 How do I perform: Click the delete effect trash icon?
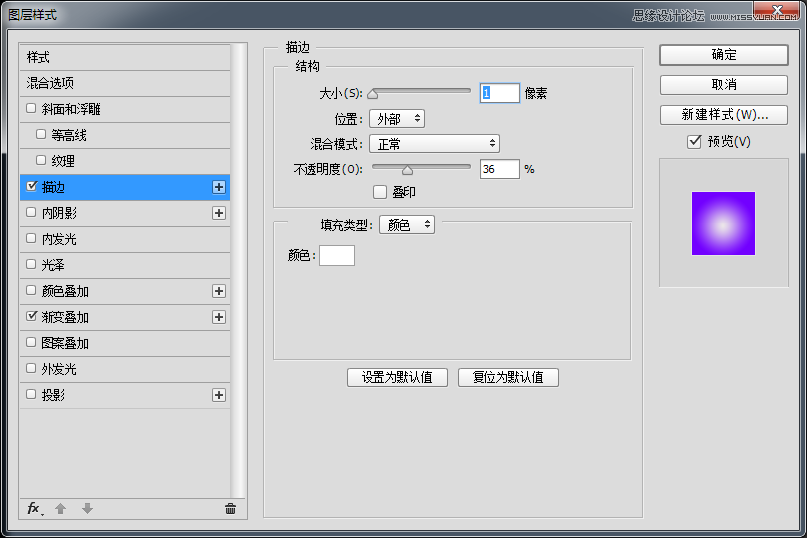click(x=230, y=509)
